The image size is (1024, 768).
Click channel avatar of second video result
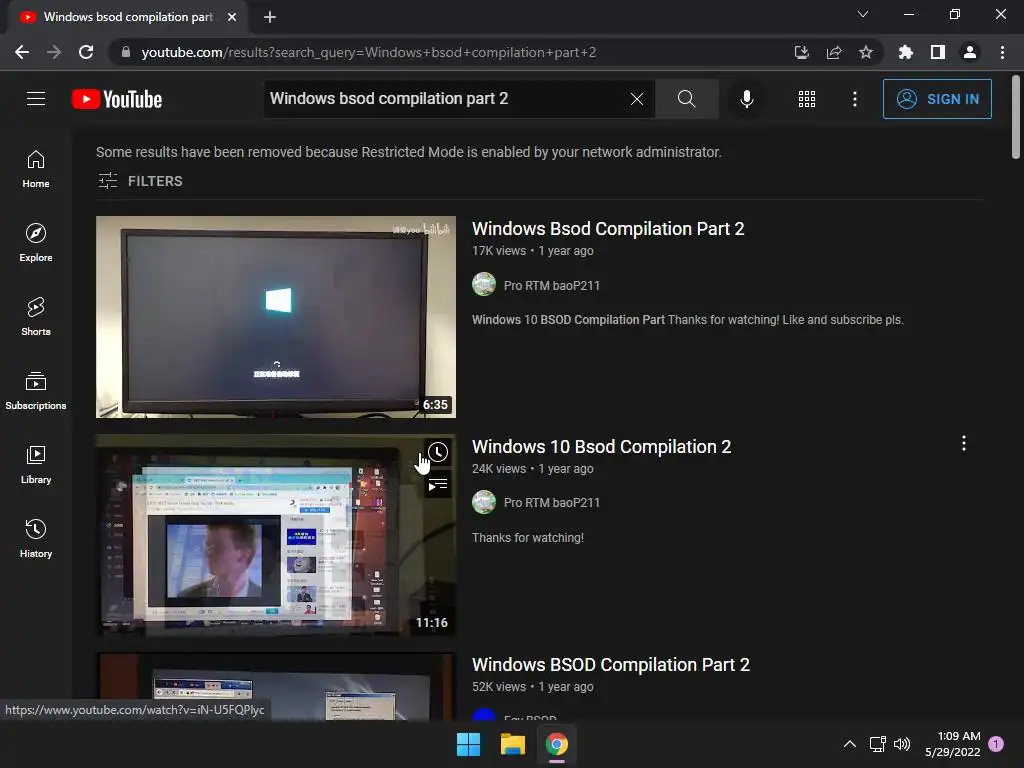pyautogui.click(x=484, y=502)
